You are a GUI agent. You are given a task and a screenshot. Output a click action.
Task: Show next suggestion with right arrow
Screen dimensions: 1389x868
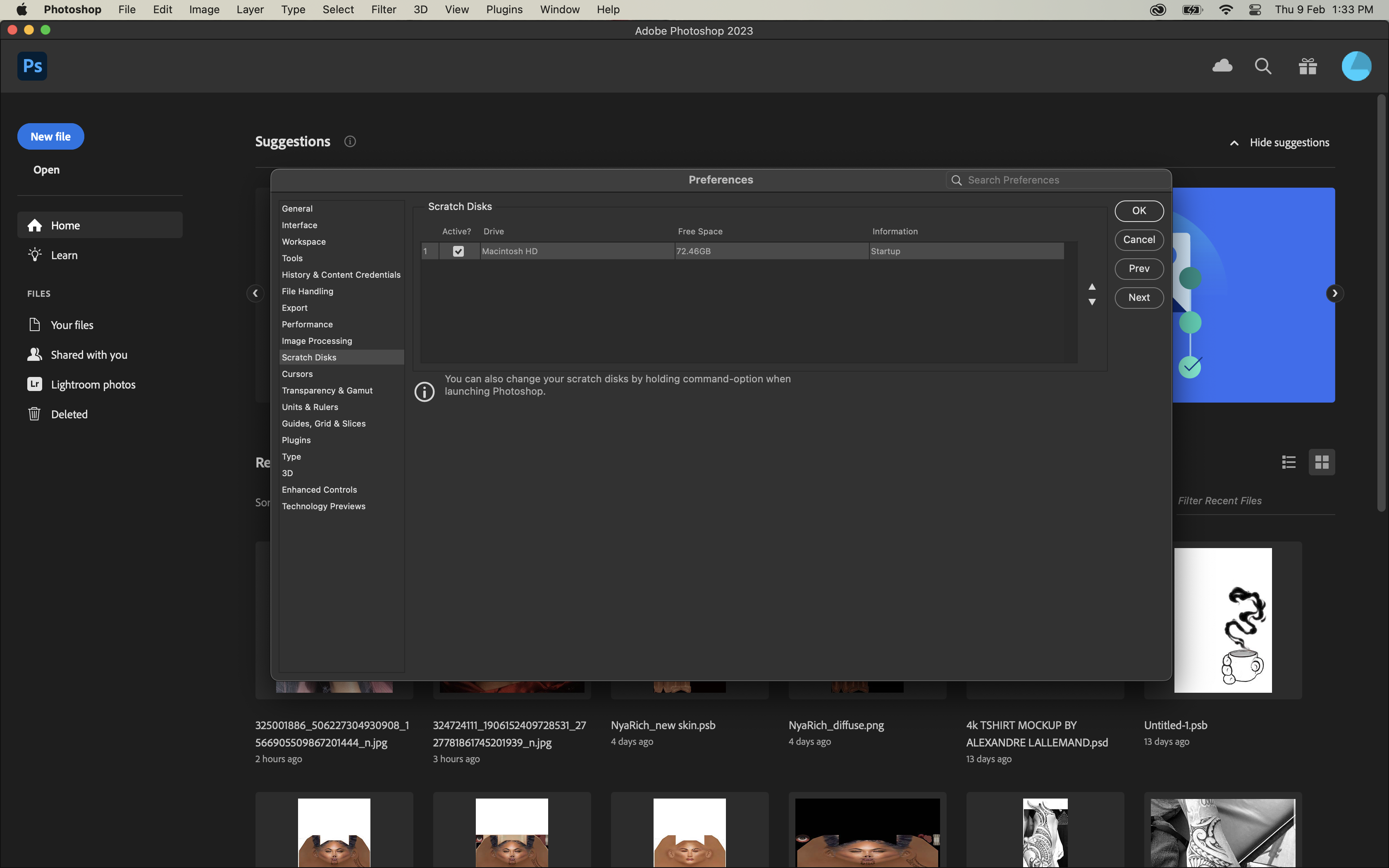pos(1334,293)
